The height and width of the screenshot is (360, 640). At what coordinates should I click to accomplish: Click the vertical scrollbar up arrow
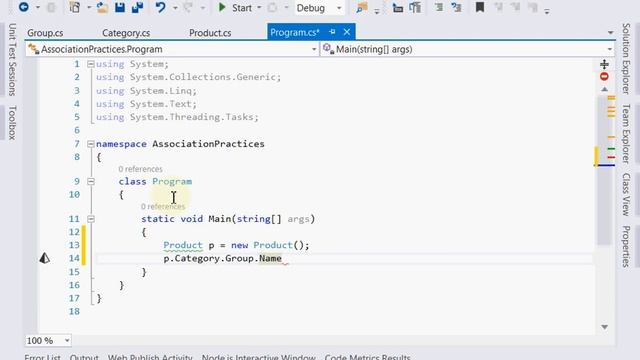[x=604, y=89]
